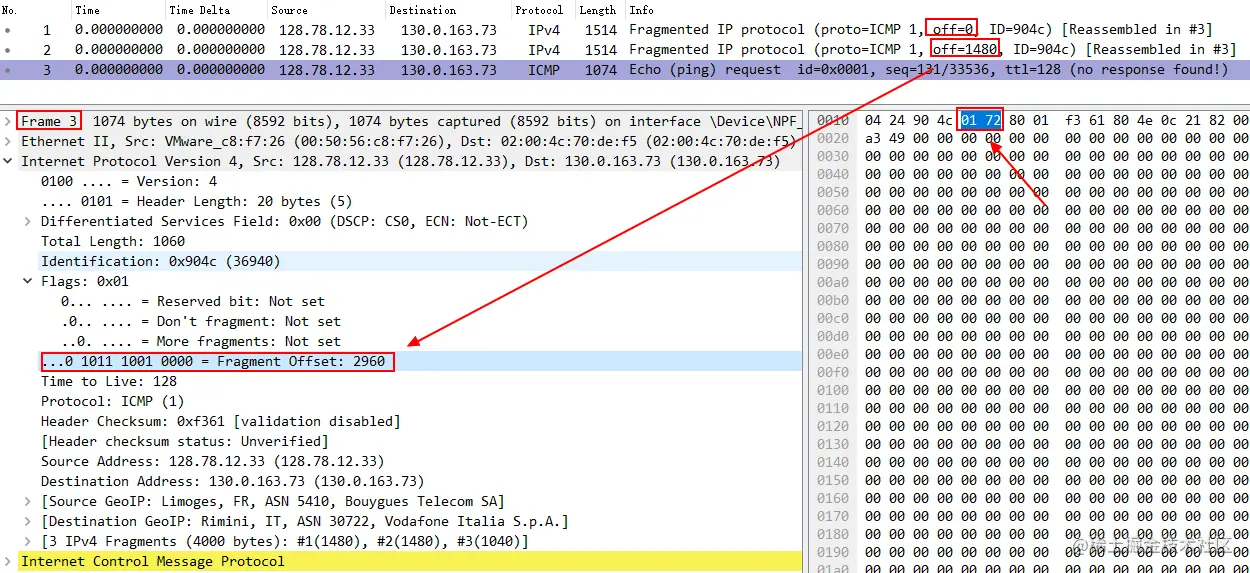Click the ICMP protocol cell of packet 3
Viewport: 1250px width, 573px height.
[x=544, y=69]
